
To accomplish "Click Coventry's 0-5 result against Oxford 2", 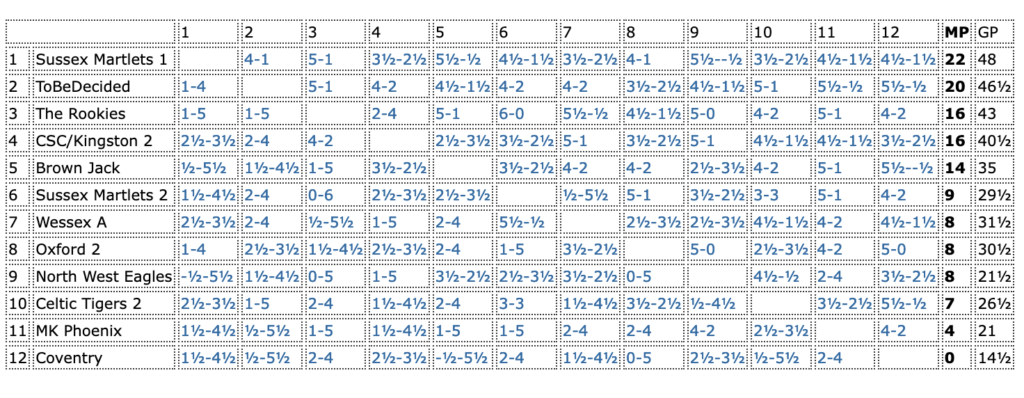I will coord(639,357).
